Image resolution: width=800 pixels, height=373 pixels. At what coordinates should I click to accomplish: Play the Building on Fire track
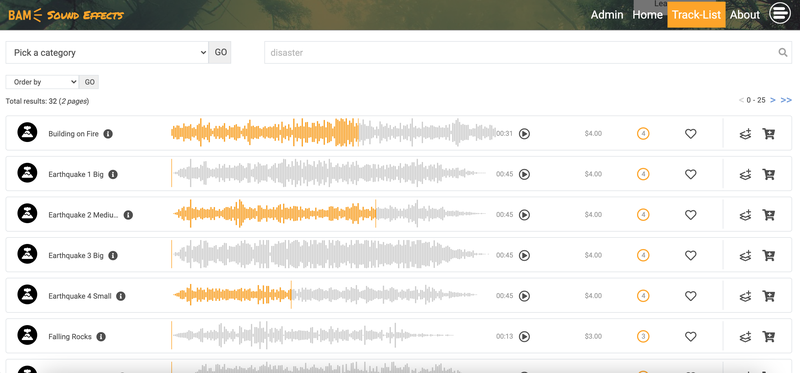(524, 134)
